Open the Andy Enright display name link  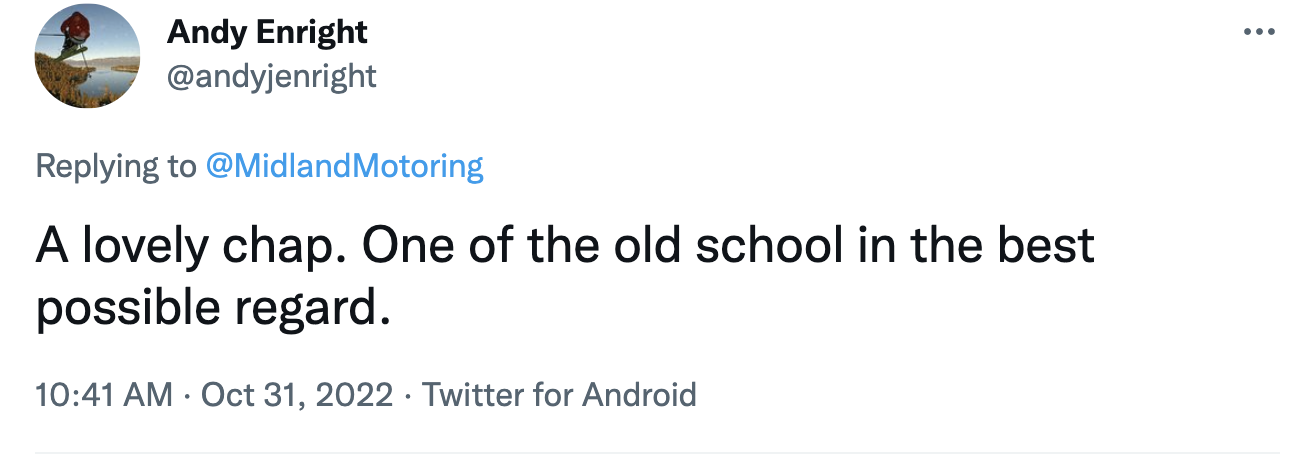(267, 32)
